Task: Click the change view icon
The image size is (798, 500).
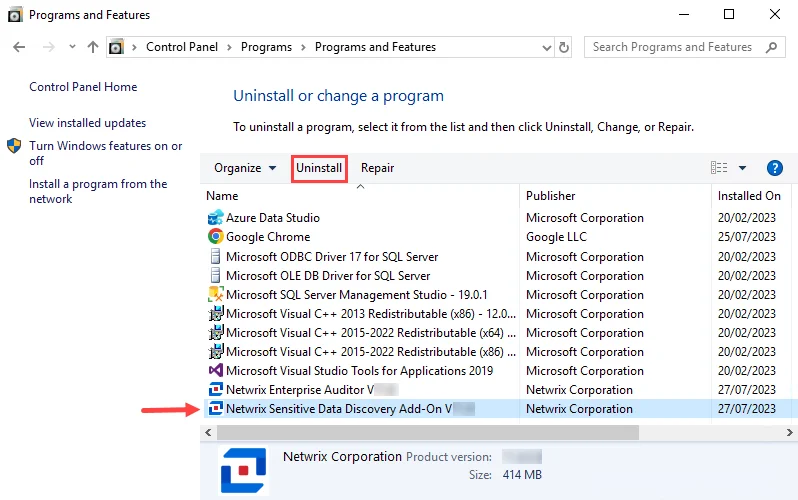Action: coord(719,168)
